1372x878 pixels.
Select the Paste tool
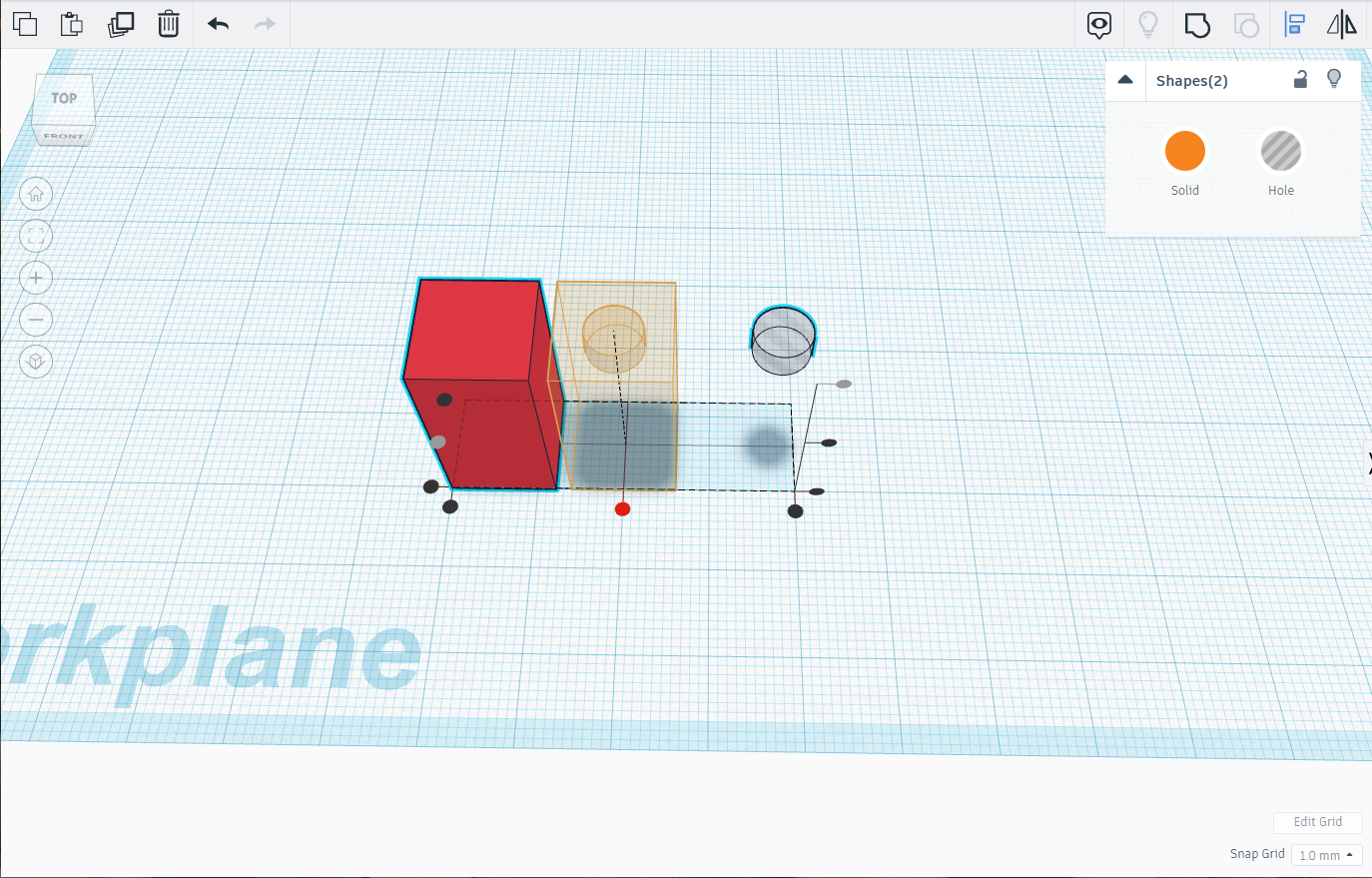click(x=71, y=24)
